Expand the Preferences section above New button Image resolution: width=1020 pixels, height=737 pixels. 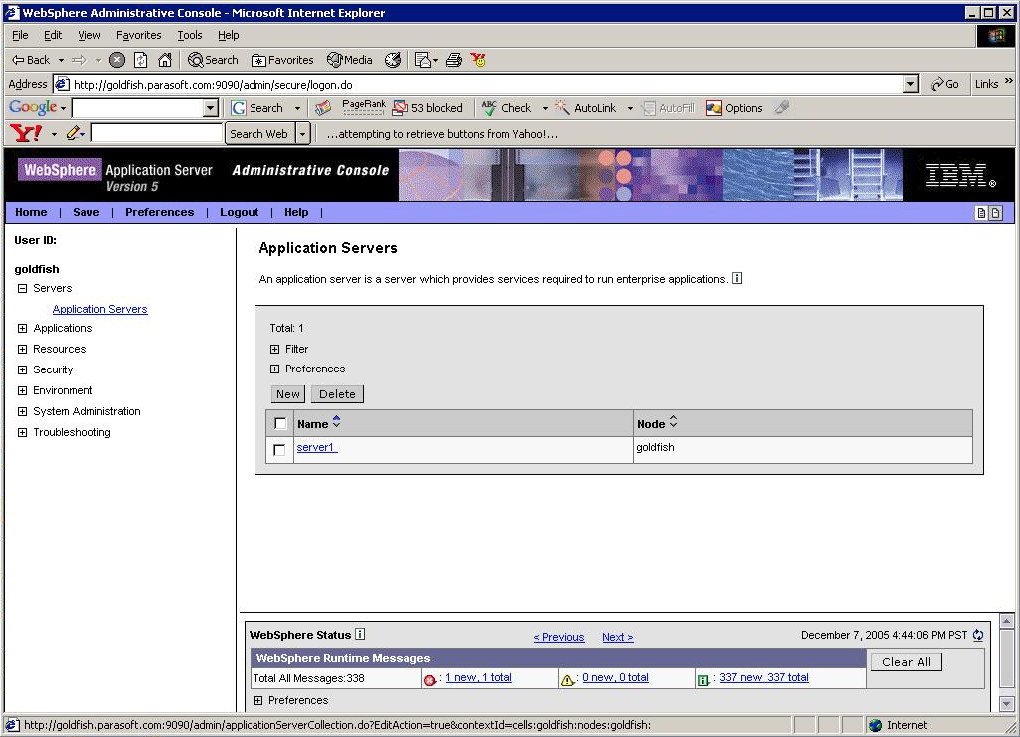[275, 369]
